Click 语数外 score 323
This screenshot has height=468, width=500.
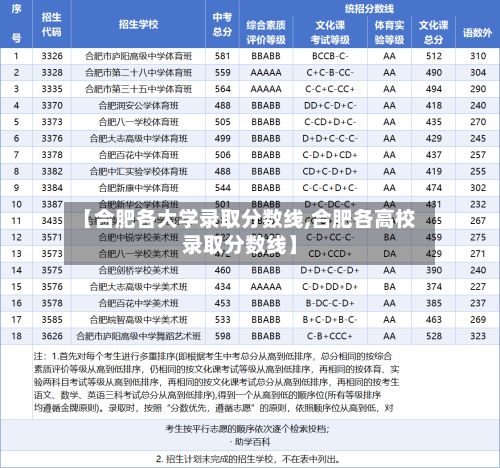[x=478, y=336]
